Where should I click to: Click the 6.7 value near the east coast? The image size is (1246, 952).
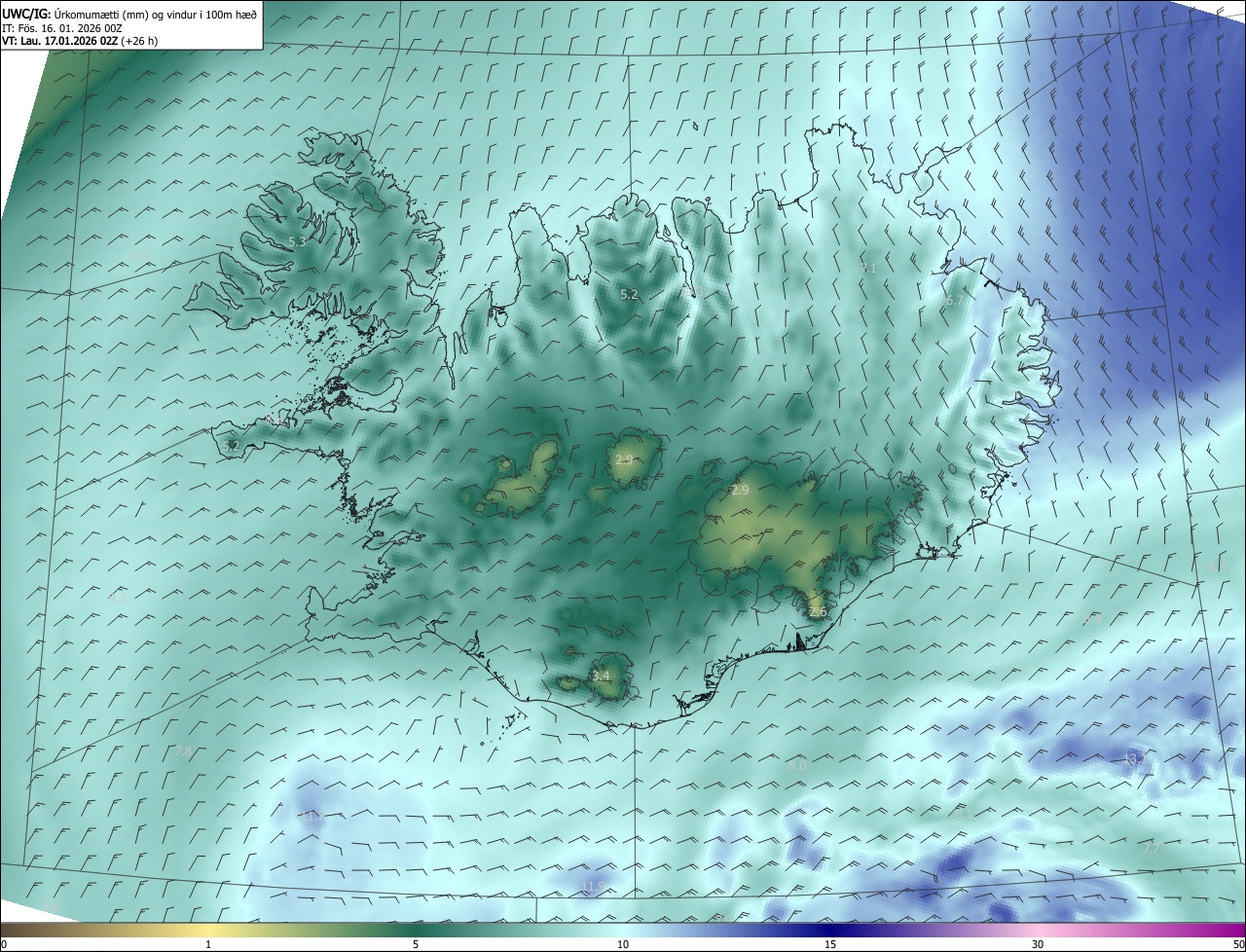tap(954, 302)
